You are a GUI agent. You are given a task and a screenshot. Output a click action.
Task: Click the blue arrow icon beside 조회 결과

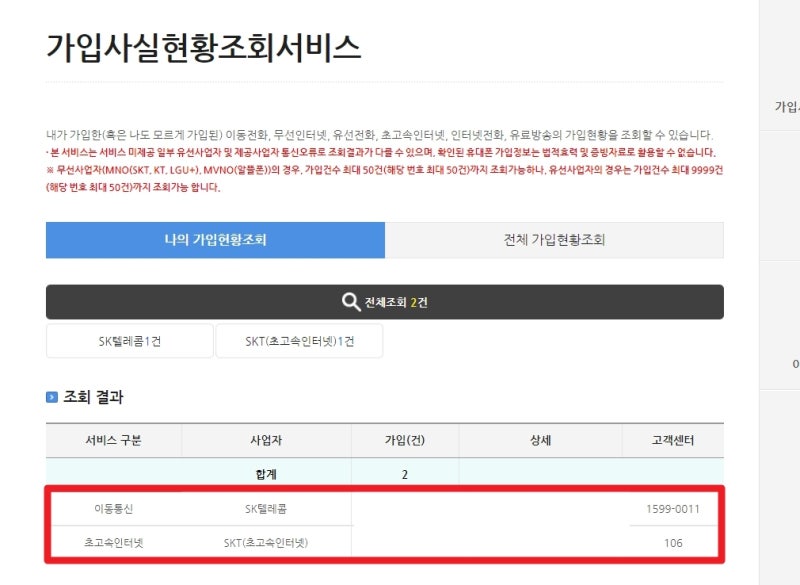[x=52, y=397]
